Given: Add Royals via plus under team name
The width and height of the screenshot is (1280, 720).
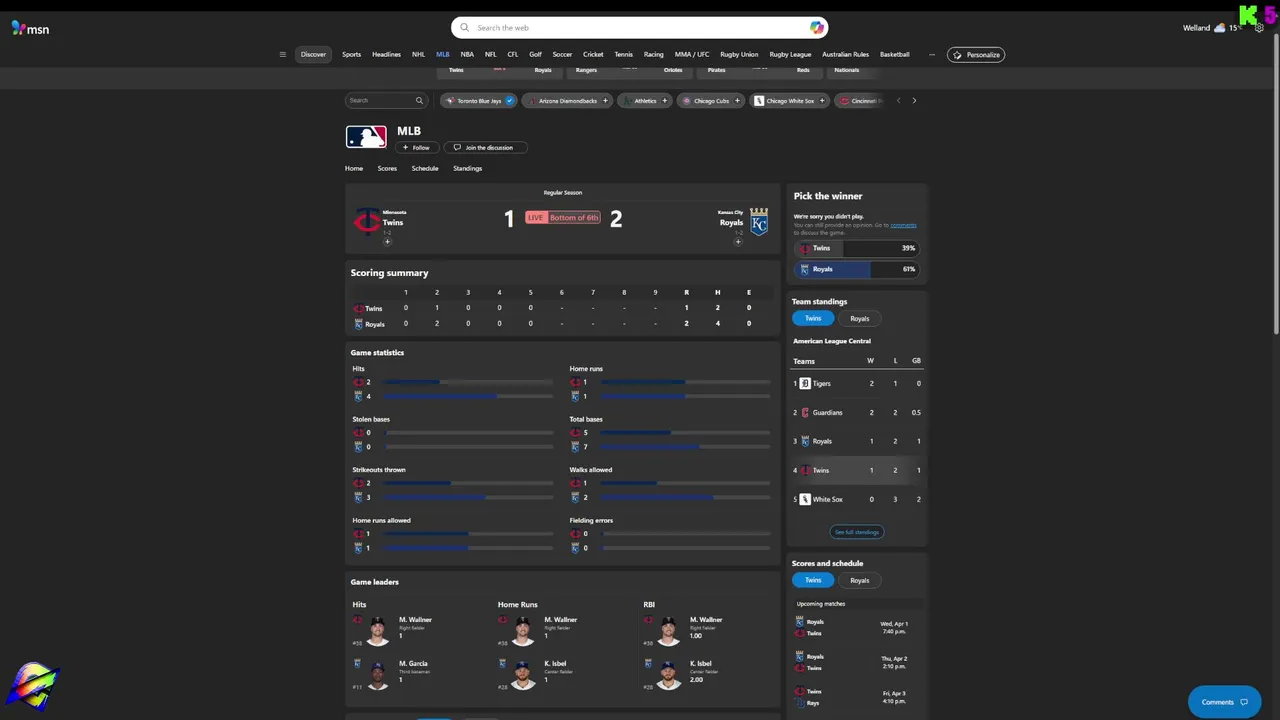Looking at the screenshot, I should click(x=738, y=242).
